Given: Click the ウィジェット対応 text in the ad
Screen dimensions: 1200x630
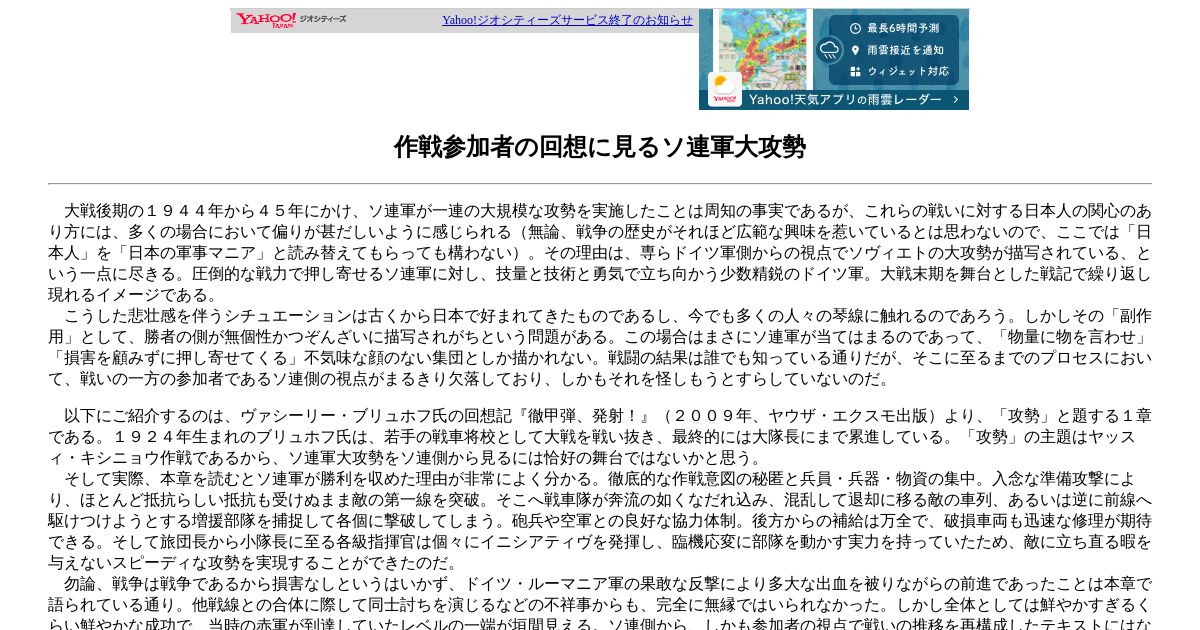Looking at the screenshot, I should click(908, 72).
